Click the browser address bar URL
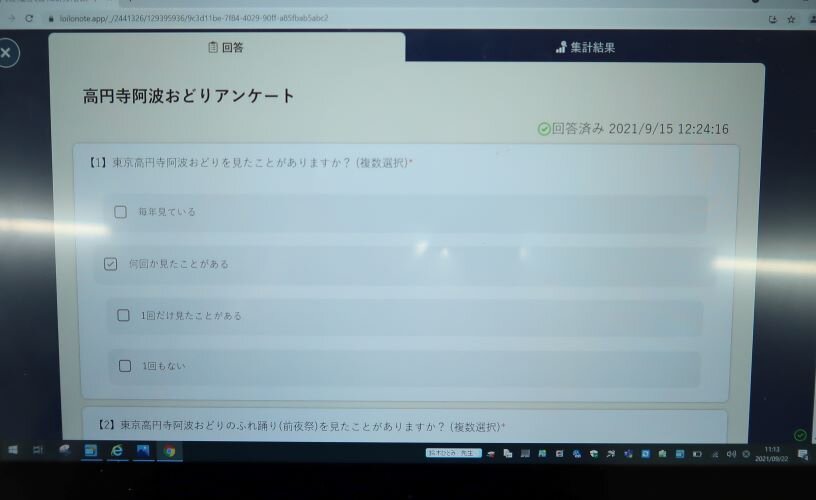Screen dimensions: 816x500 200,18
